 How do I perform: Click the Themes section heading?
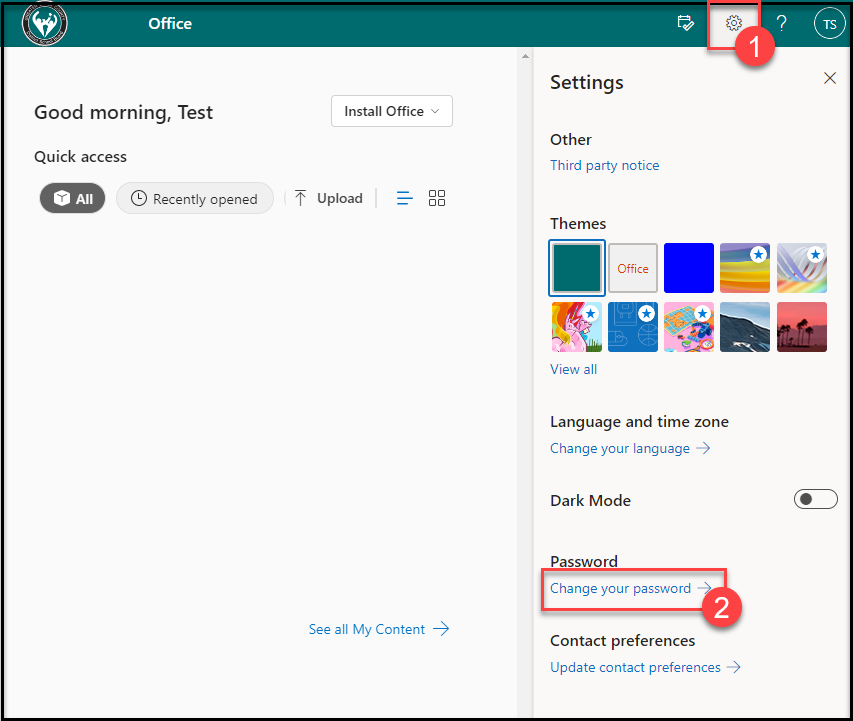pos(578,224)
